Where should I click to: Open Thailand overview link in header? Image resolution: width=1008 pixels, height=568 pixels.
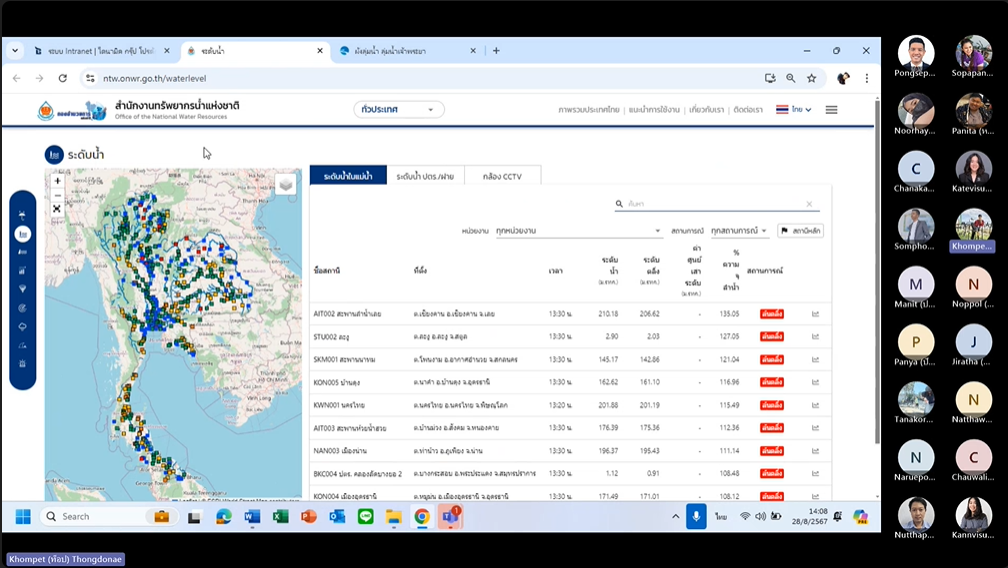[x=589, y=110]
